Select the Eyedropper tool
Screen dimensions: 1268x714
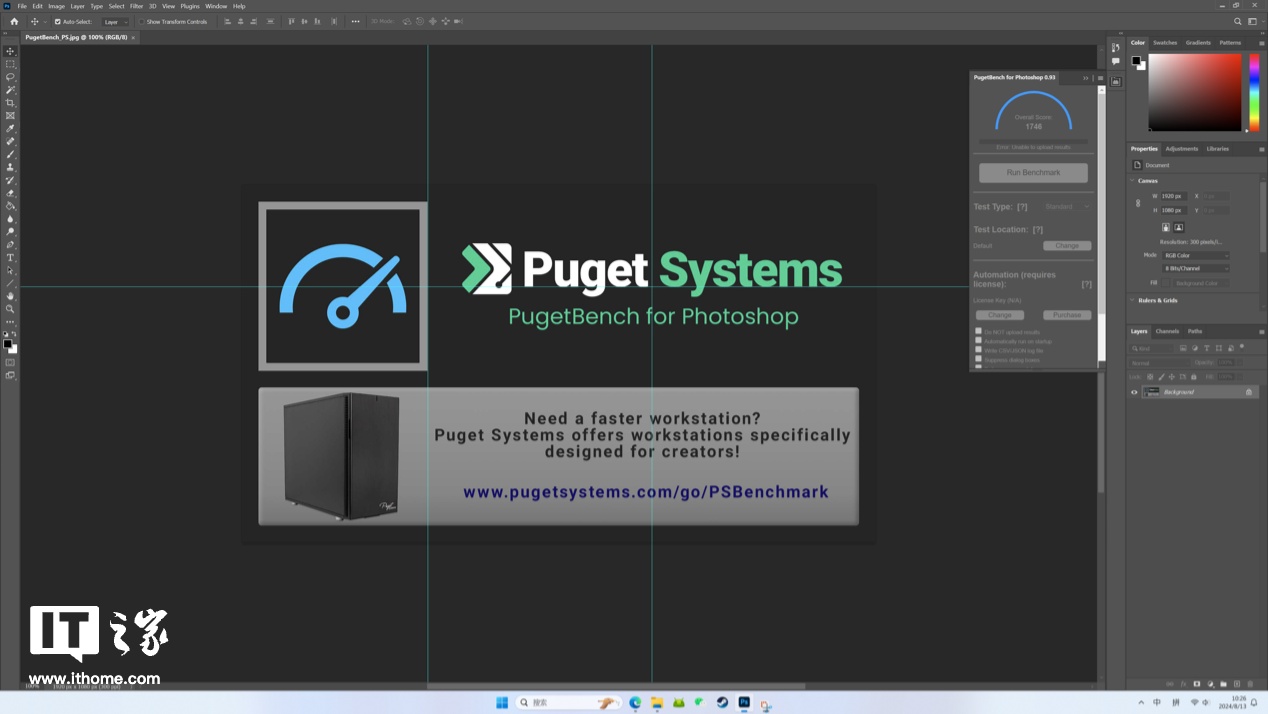tap(11, 129)
